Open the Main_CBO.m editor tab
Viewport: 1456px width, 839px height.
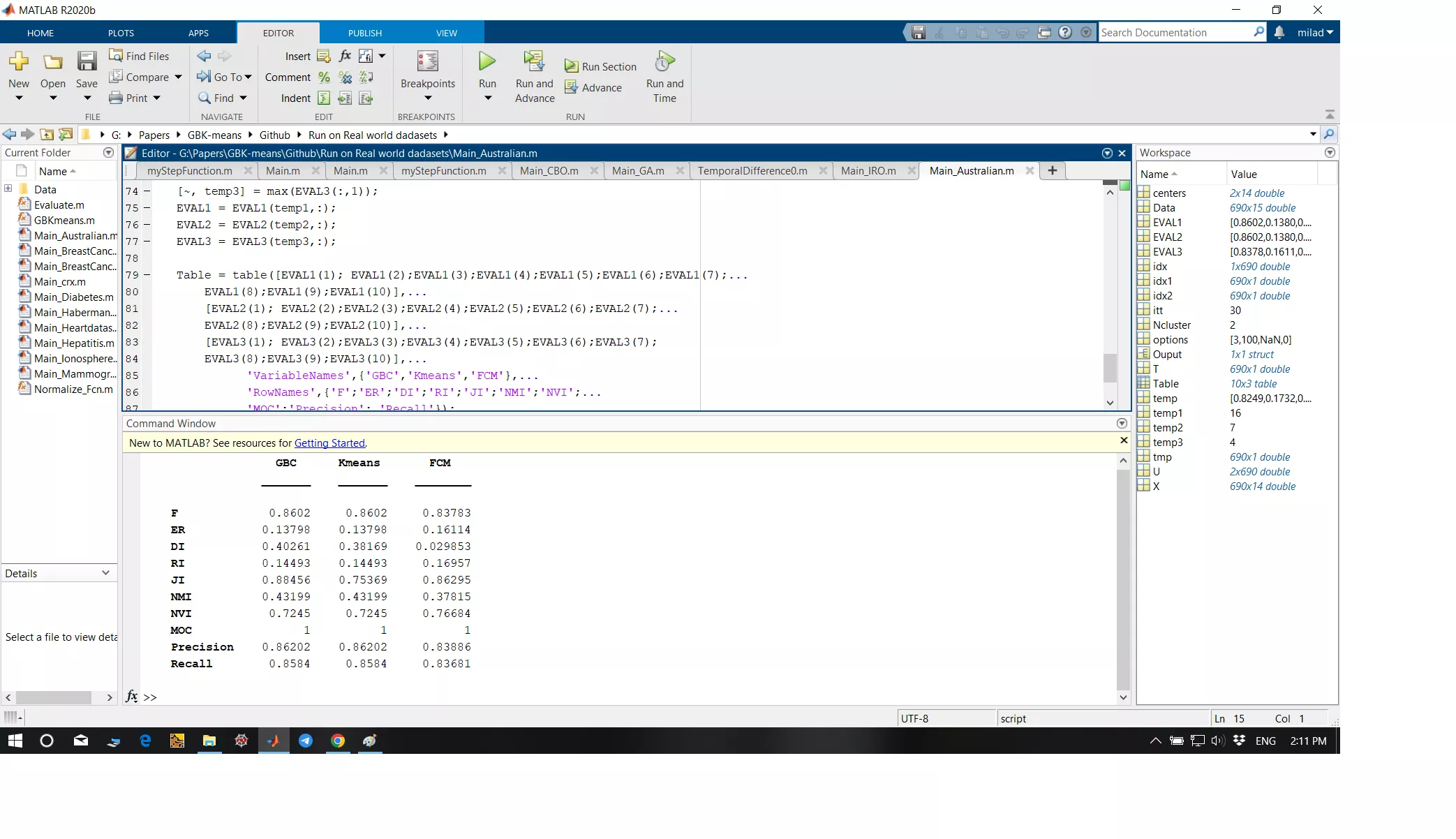point(549,170)
